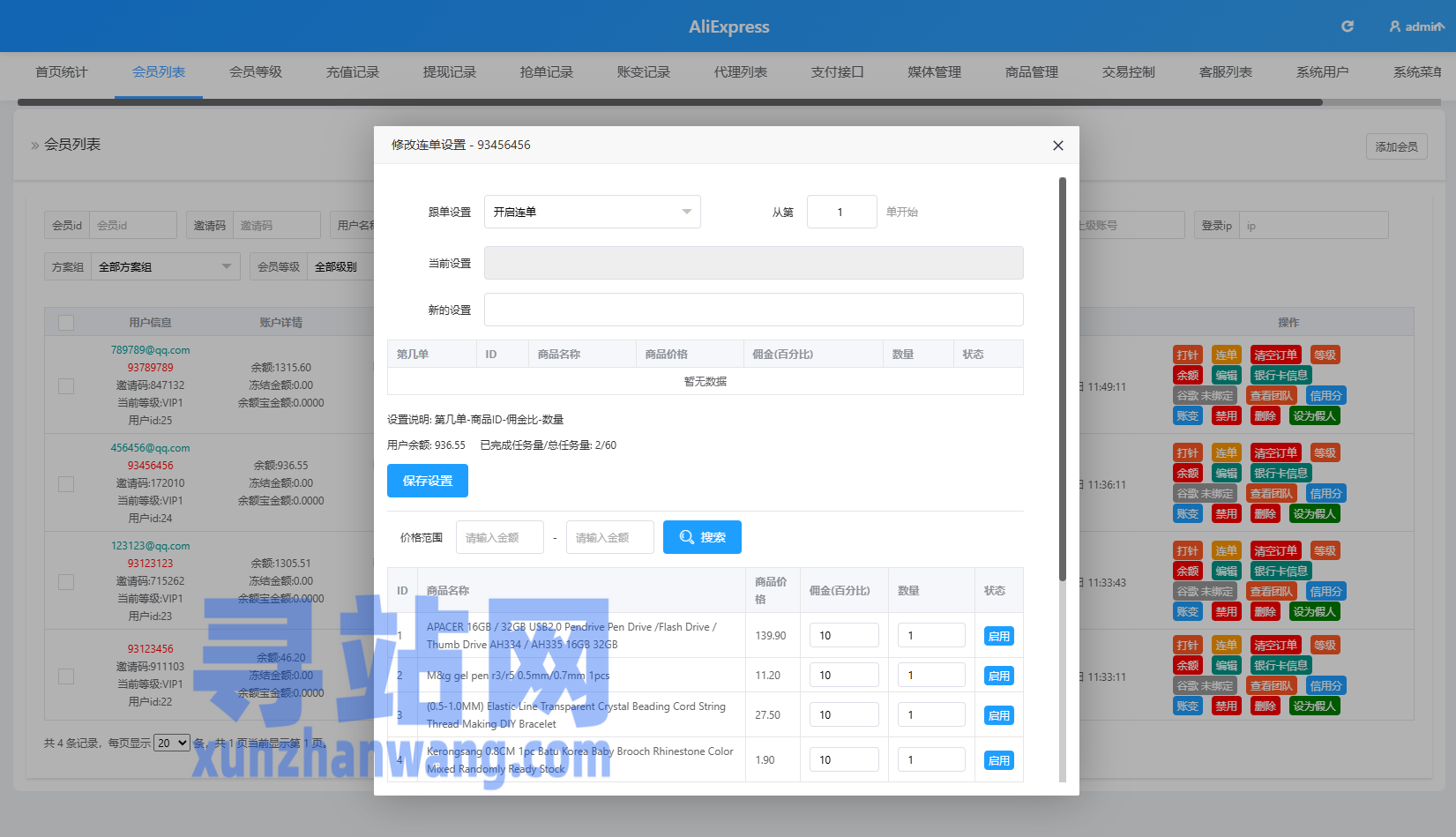Check the row checkbox for 456456@qq.com
The width and height of the screenshot is (1456, 837).
(x=66, y=484)
